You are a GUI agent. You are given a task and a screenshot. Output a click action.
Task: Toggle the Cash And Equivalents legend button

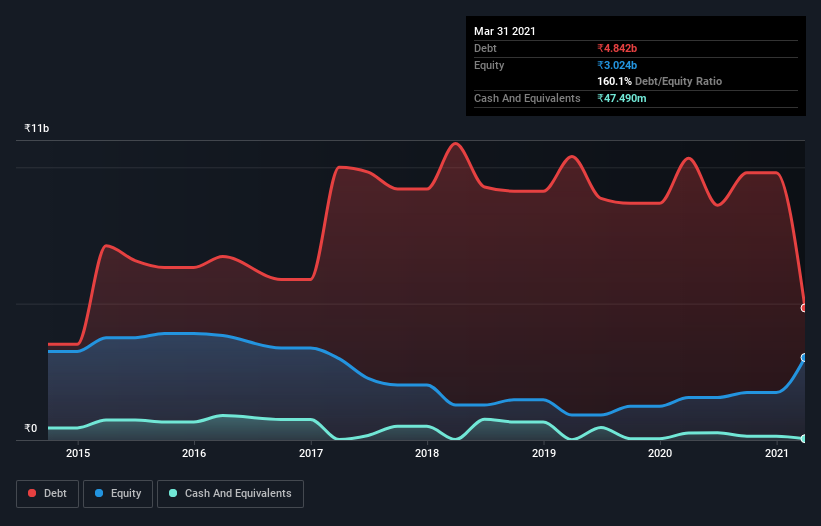coord(230,494)
